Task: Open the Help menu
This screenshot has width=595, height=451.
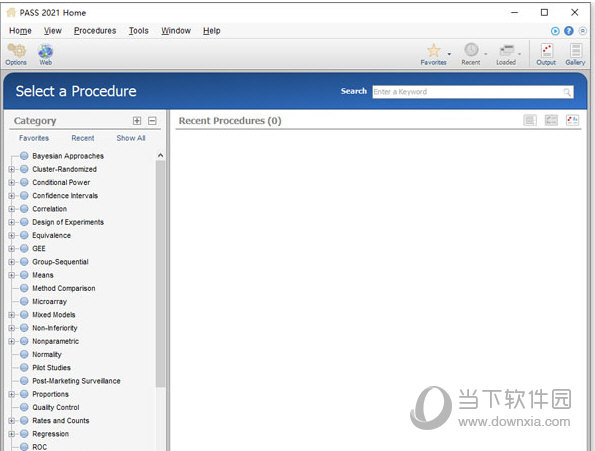Action: click(x=211, y=31)
